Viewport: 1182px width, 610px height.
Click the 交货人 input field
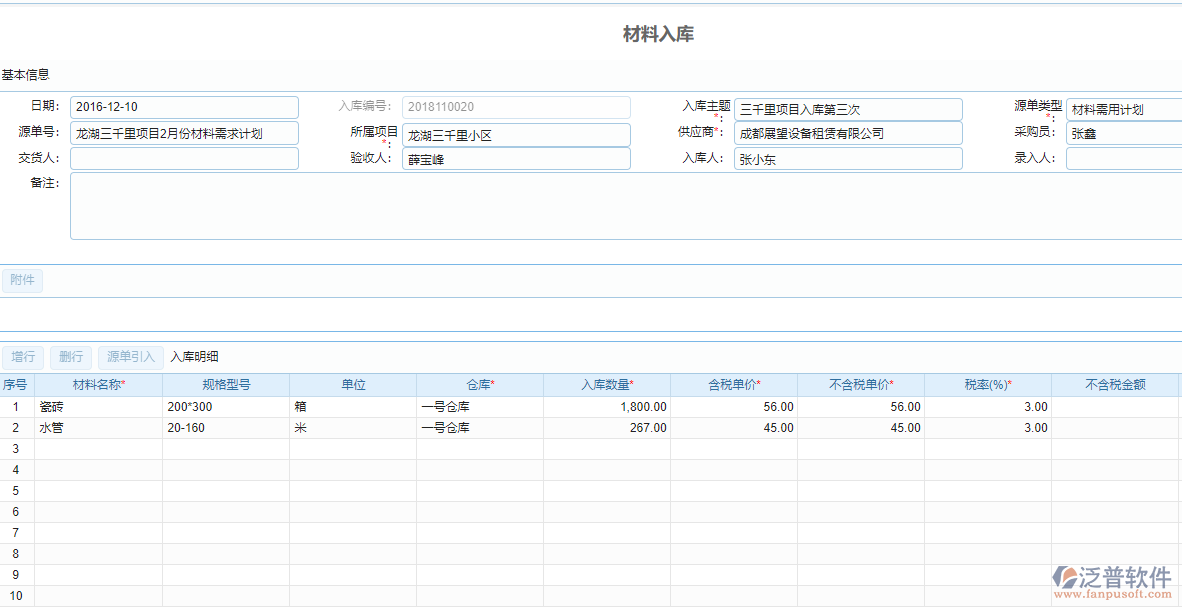click(x=184, y=158)
